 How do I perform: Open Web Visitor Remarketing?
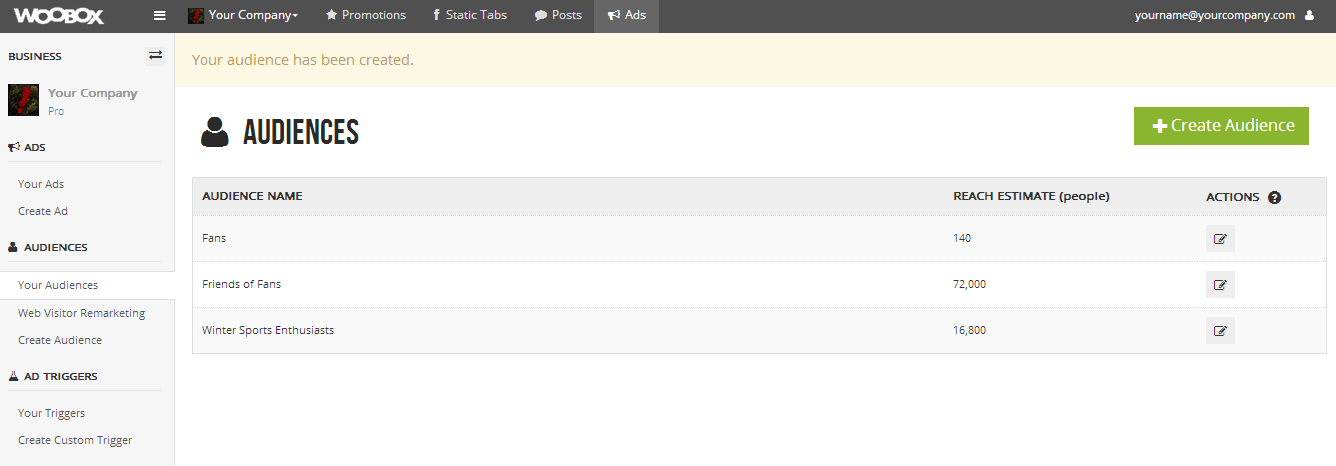click(x=81, y=313)
